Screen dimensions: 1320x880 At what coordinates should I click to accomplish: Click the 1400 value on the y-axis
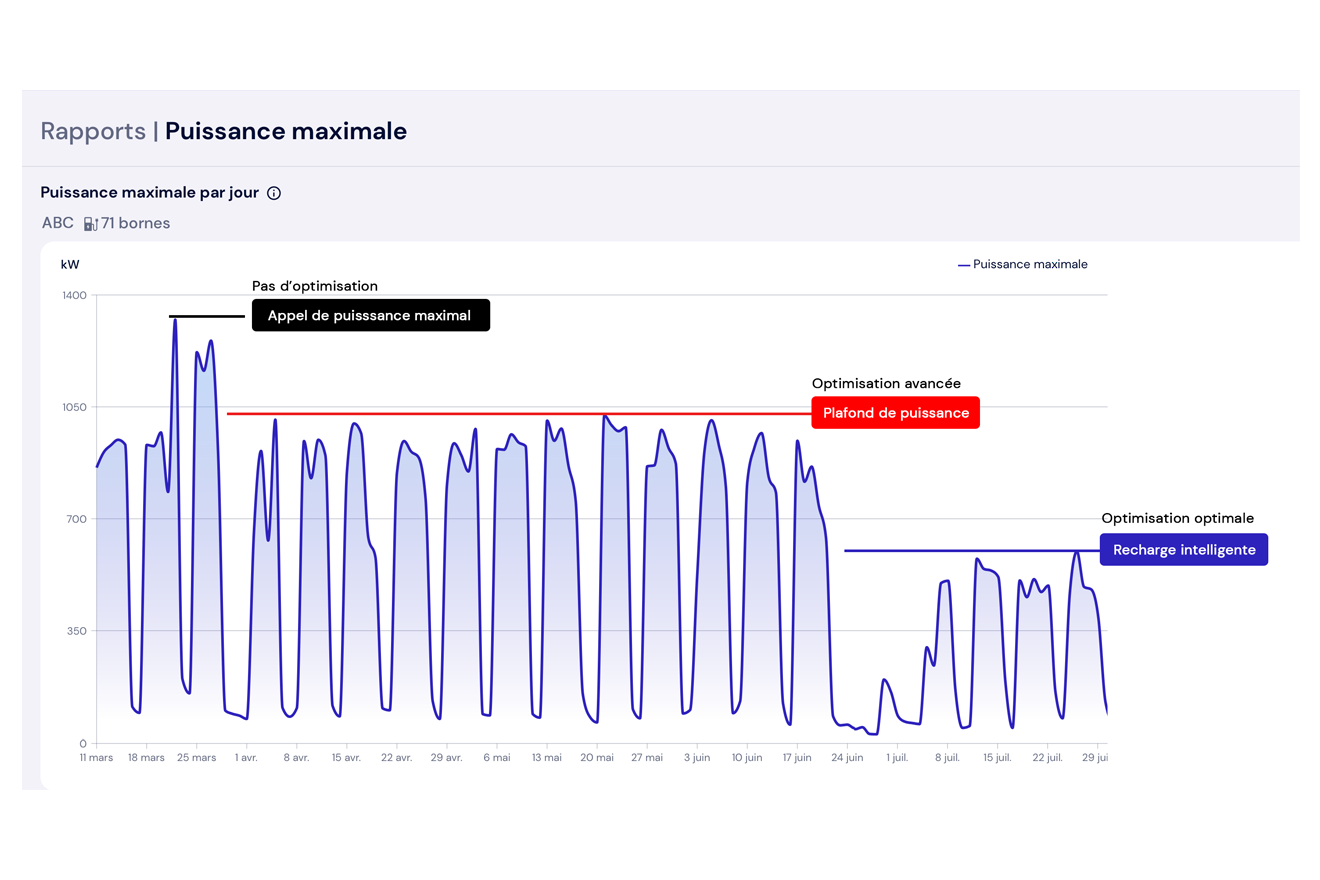coord(75,295)
